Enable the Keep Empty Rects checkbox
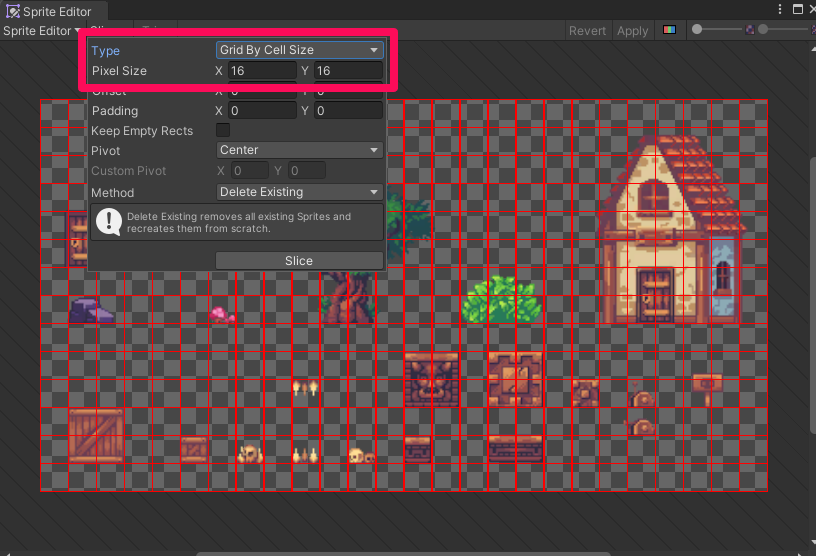816x556 pixels. (x=223, y=130)
